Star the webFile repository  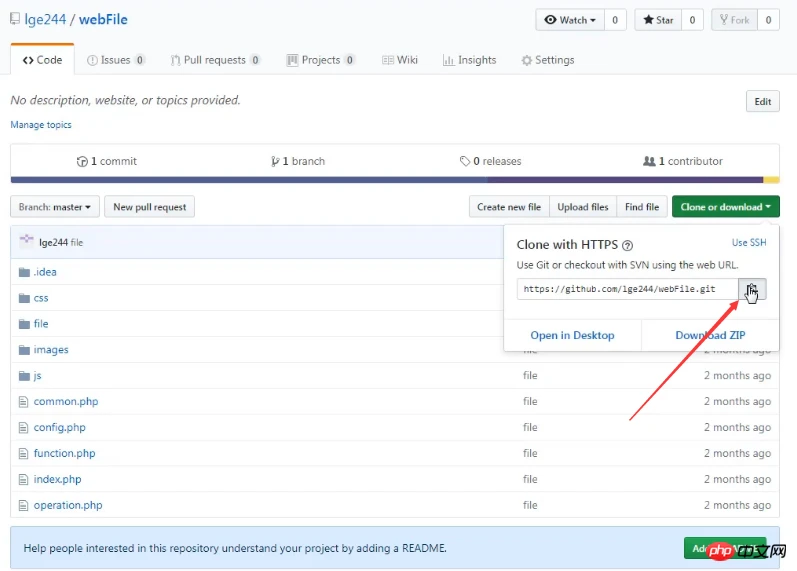coord(657,20)
